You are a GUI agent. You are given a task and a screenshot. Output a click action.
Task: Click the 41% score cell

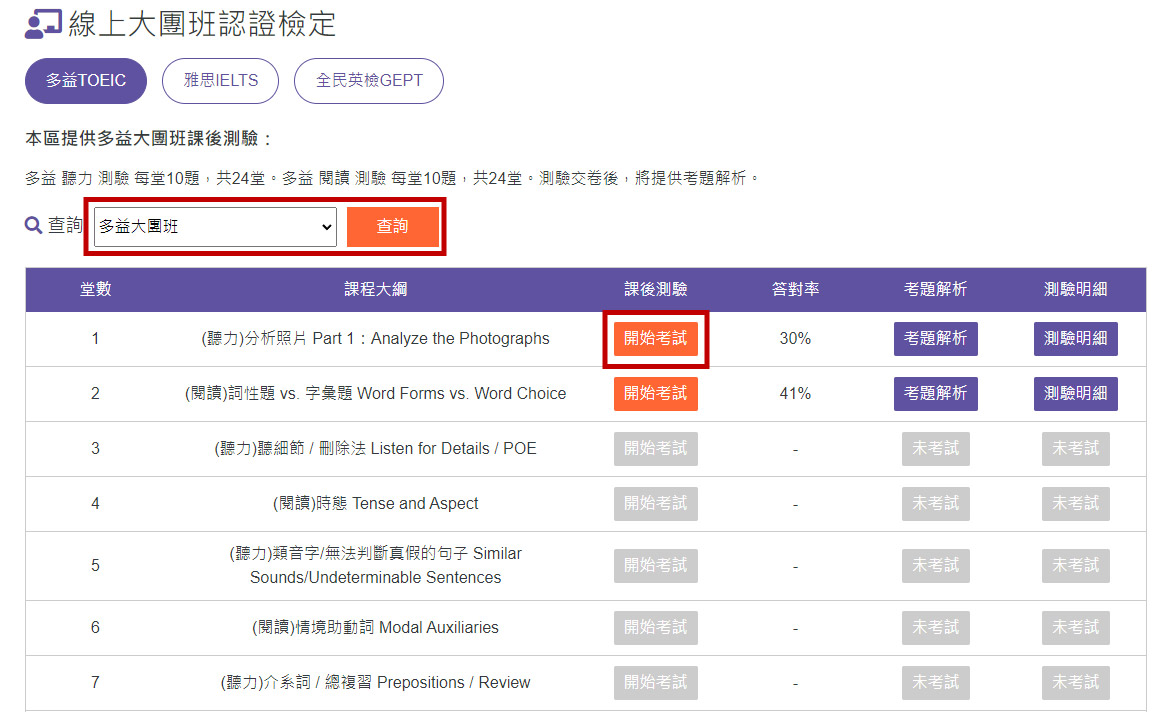click(x=795, y=394)
